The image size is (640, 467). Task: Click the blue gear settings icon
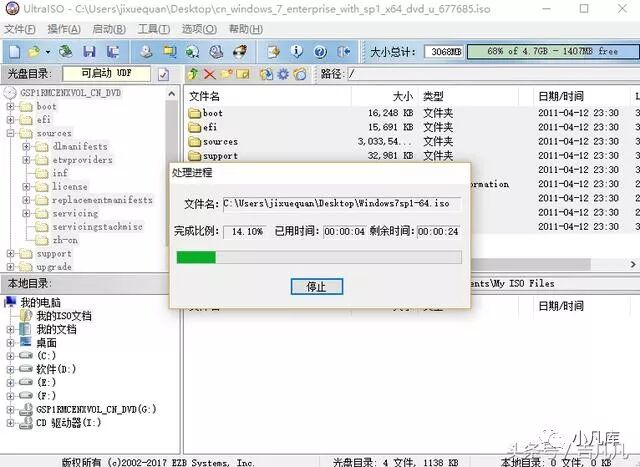coord(283,74)
